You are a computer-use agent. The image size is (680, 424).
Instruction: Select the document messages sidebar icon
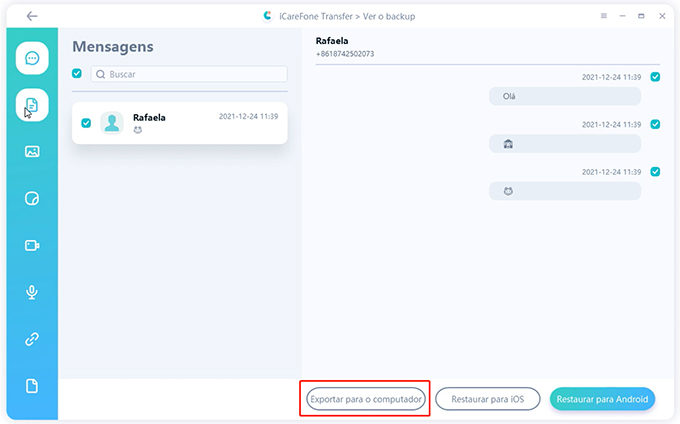(32, 105)
